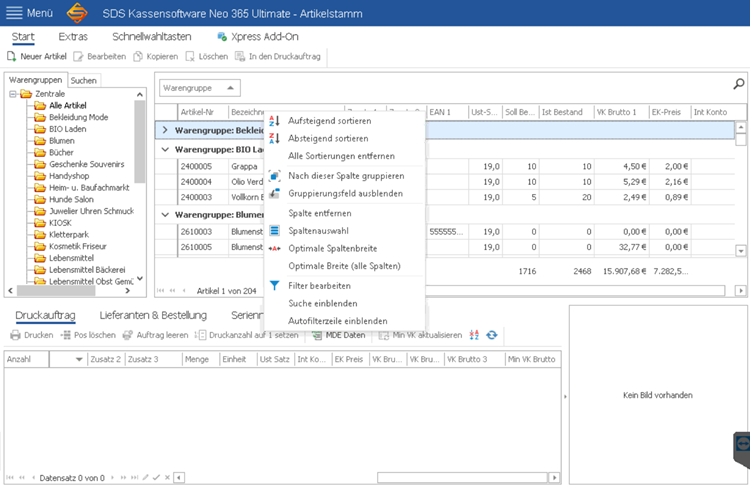
Task: Click the Drucken printer button
Action: 32,335
